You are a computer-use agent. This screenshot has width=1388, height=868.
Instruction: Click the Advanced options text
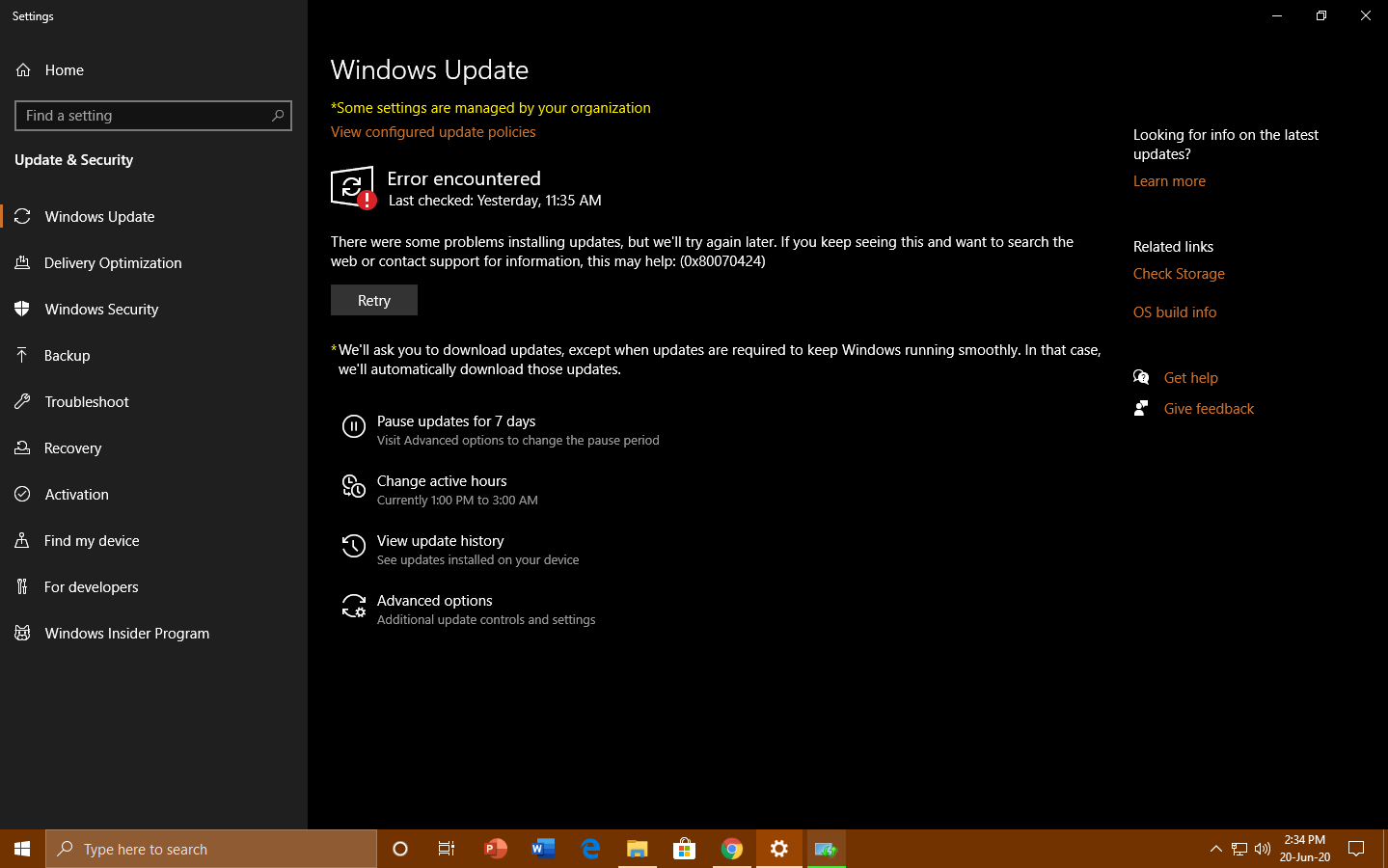point(435,601)
